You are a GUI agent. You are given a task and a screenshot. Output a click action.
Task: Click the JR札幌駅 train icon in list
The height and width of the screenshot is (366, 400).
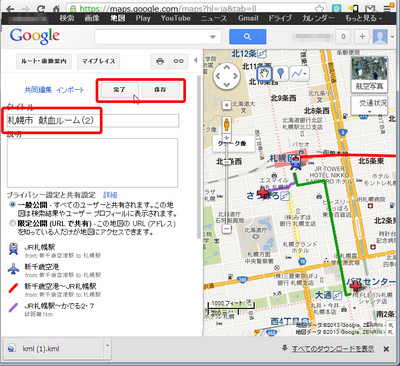tap(13, 249)
